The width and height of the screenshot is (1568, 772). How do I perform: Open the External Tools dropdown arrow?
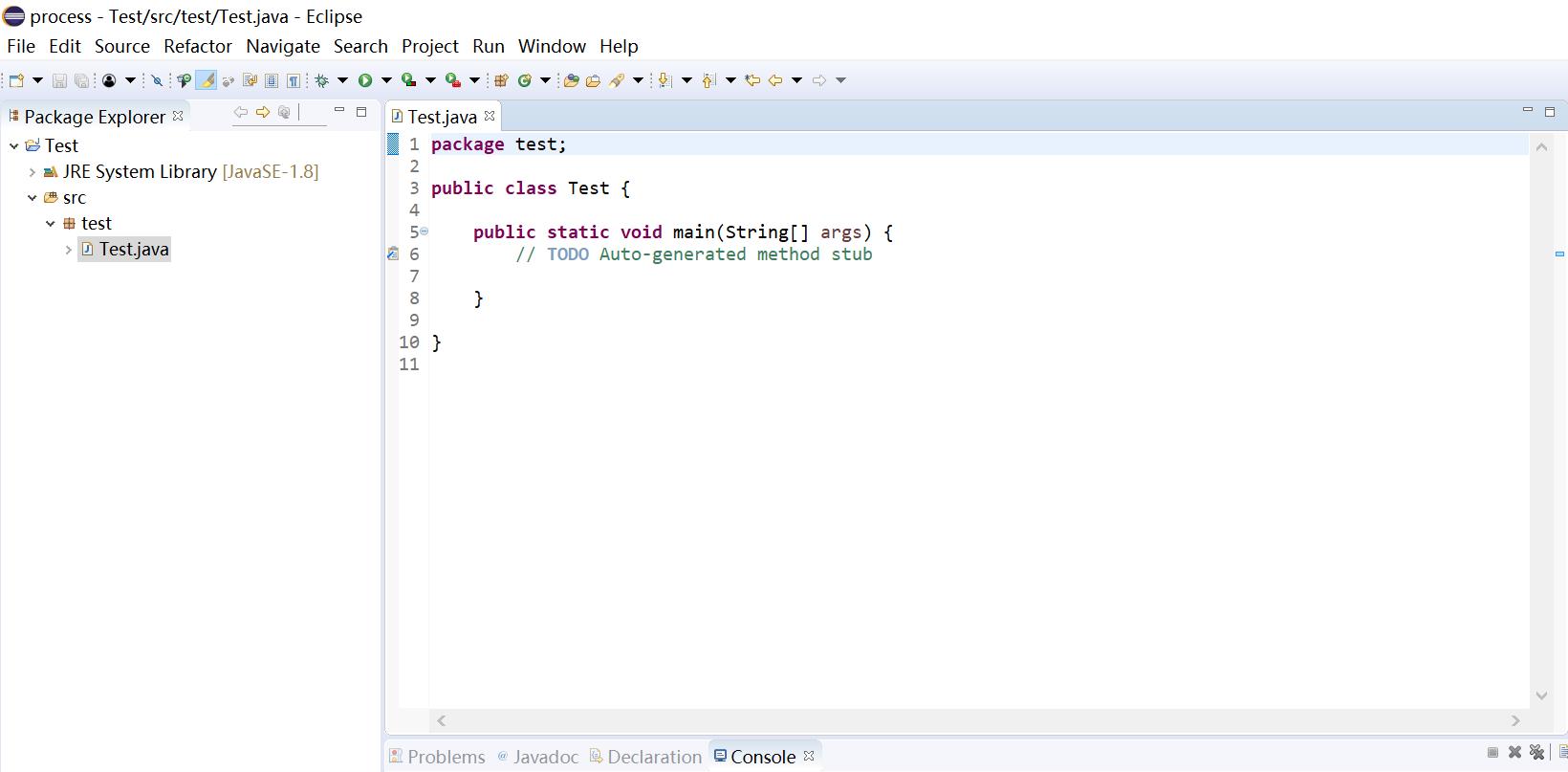point(474,80)
